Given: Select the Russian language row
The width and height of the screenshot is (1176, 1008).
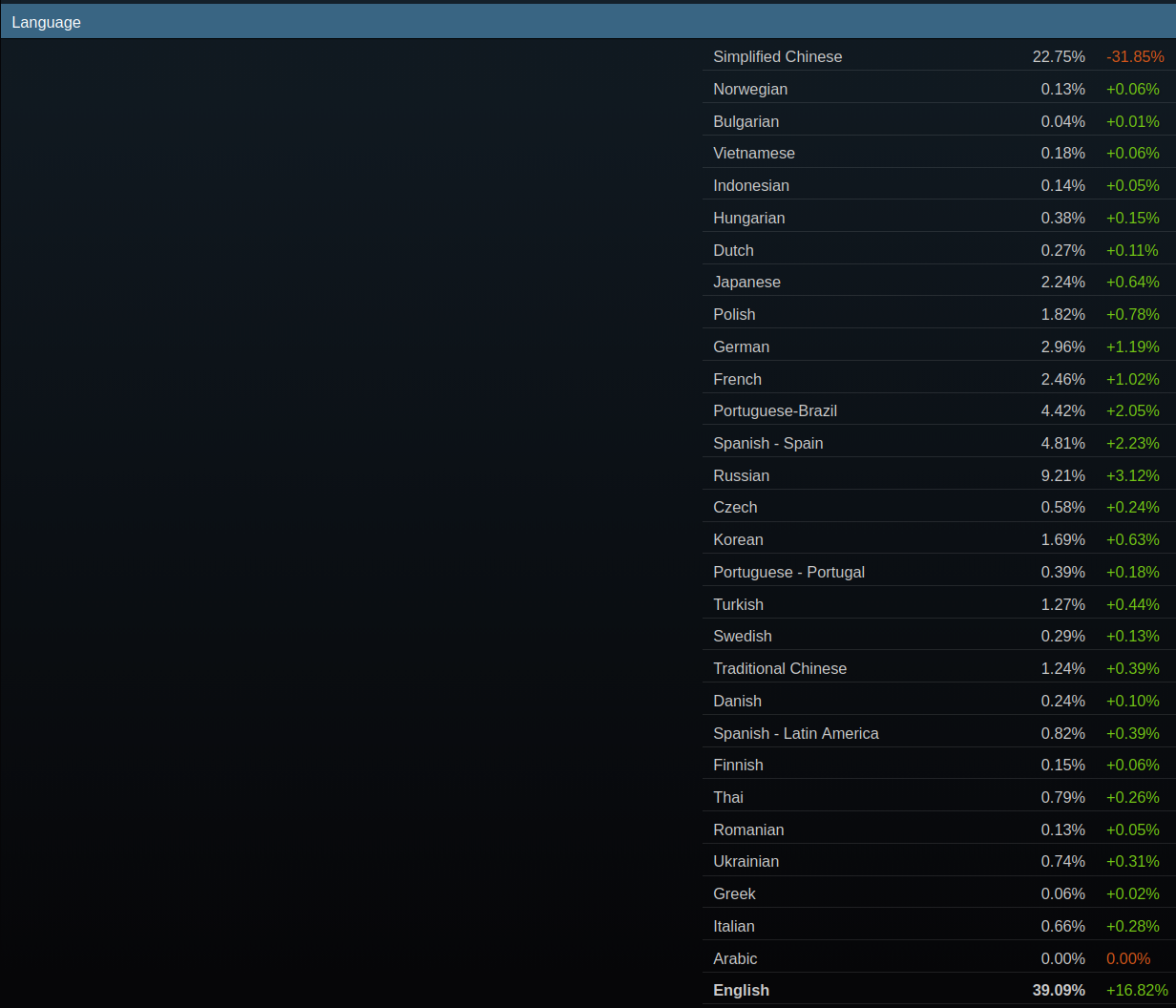Looking at the screenshot, I should [x=939, y=475].
